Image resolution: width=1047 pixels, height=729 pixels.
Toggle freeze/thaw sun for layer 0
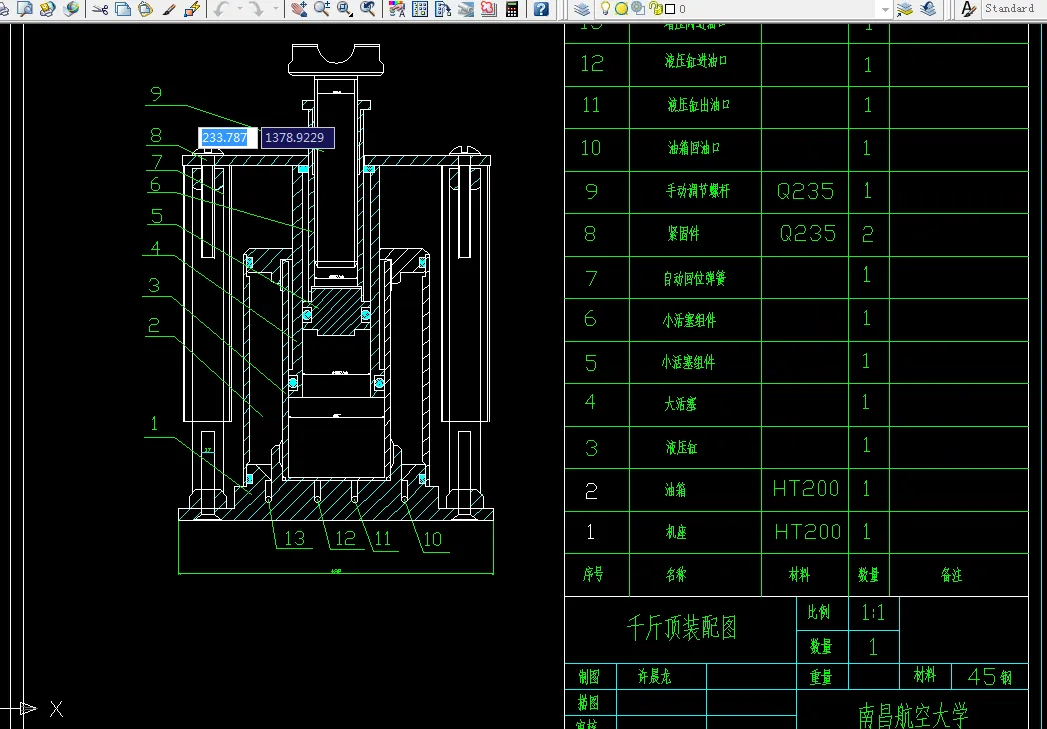621,9
